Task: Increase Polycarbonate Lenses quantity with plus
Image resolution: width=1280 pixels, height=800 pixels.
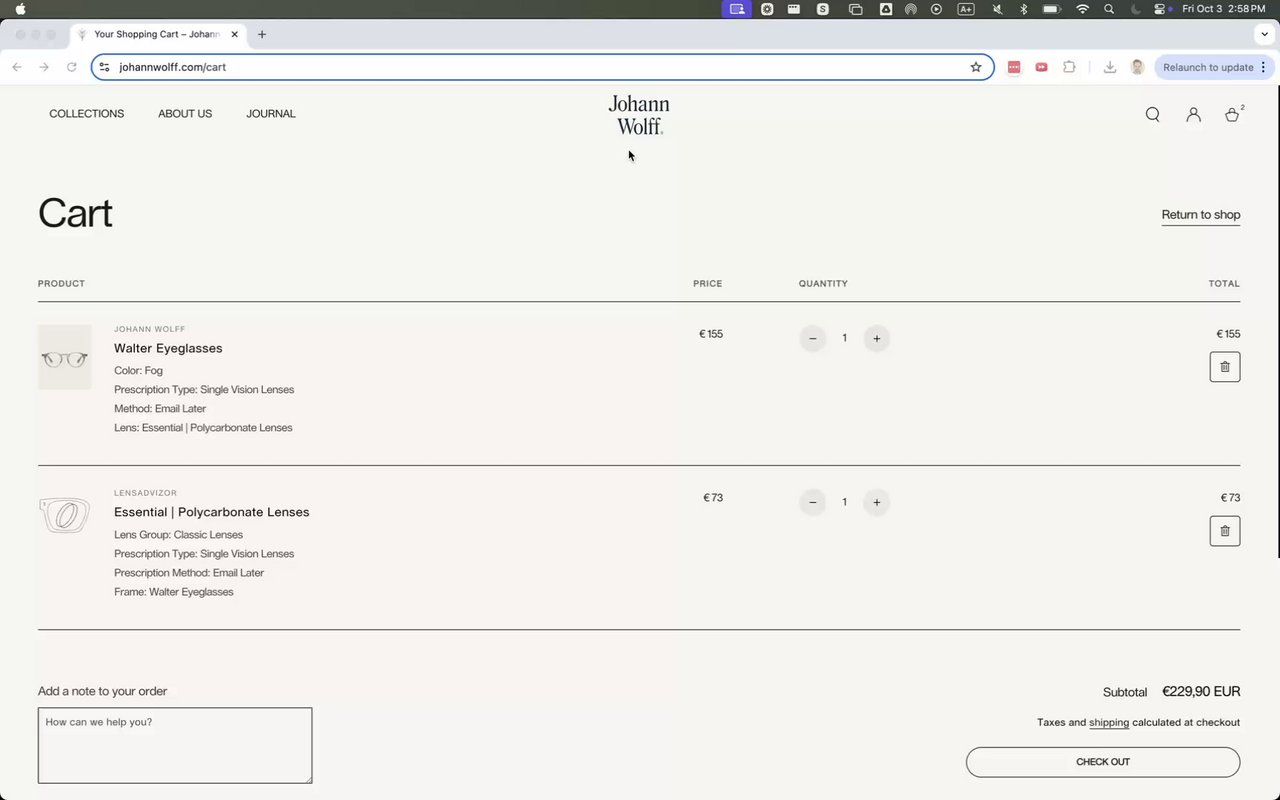Action: pyautogui.click(x=876, y=502)
